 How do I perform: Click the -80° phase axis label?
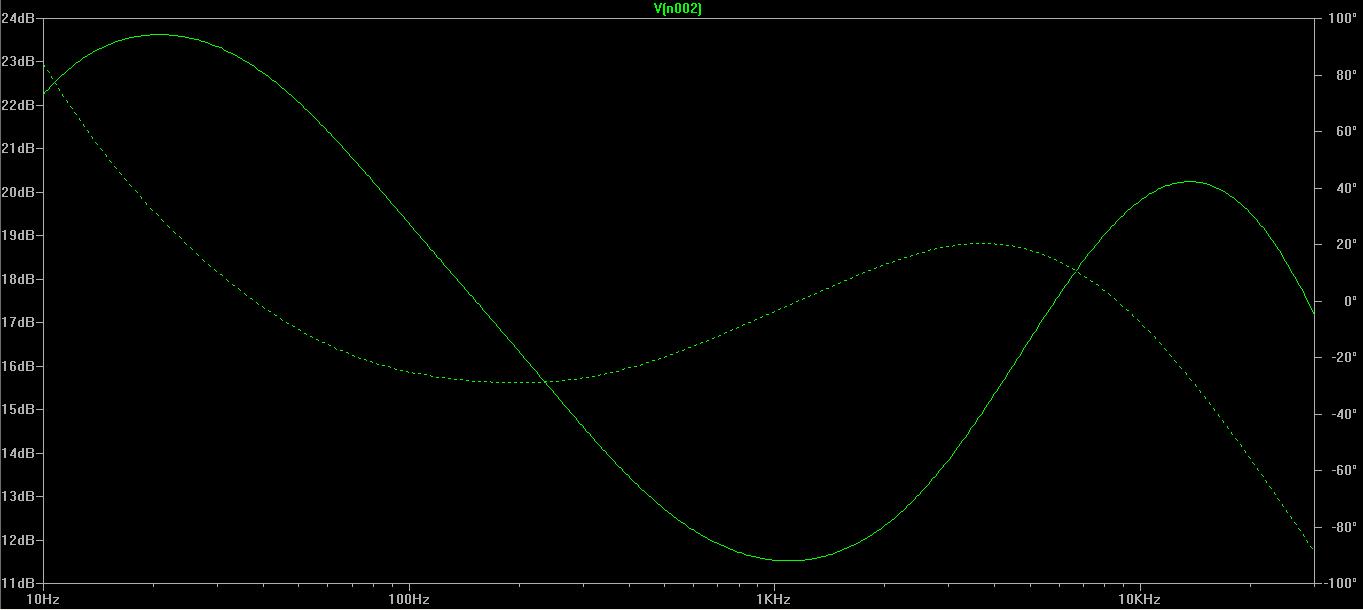click(x=1343, y=527)
